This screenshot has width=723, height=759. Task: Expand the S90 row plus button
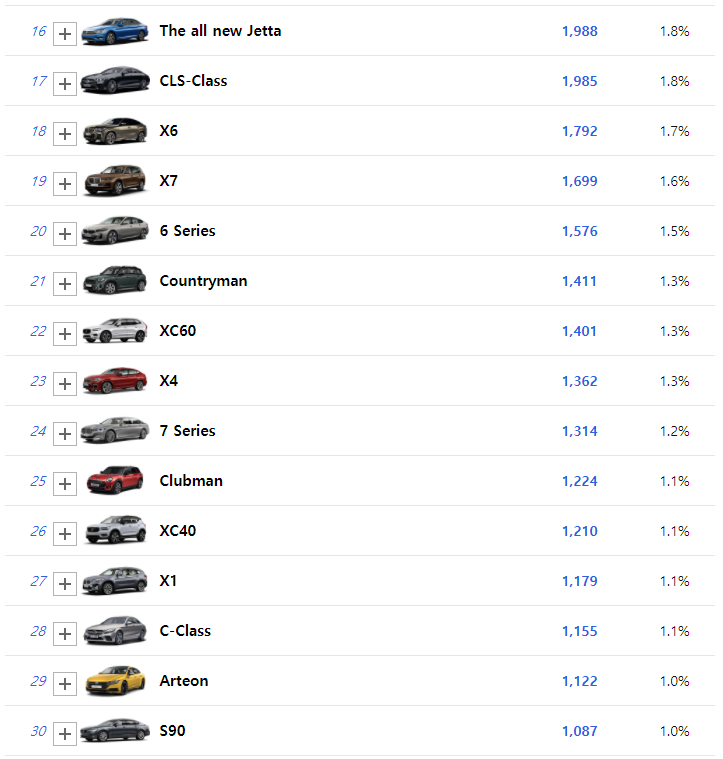click(65, 734)
